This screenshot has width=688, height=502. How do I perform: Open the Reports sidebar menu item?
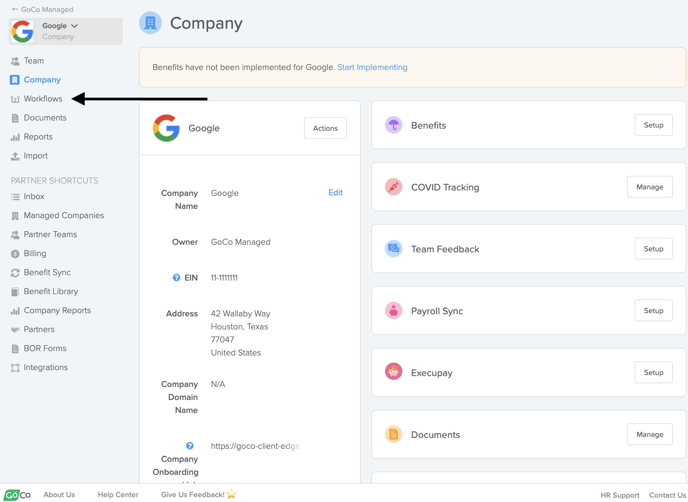point(38,137)
